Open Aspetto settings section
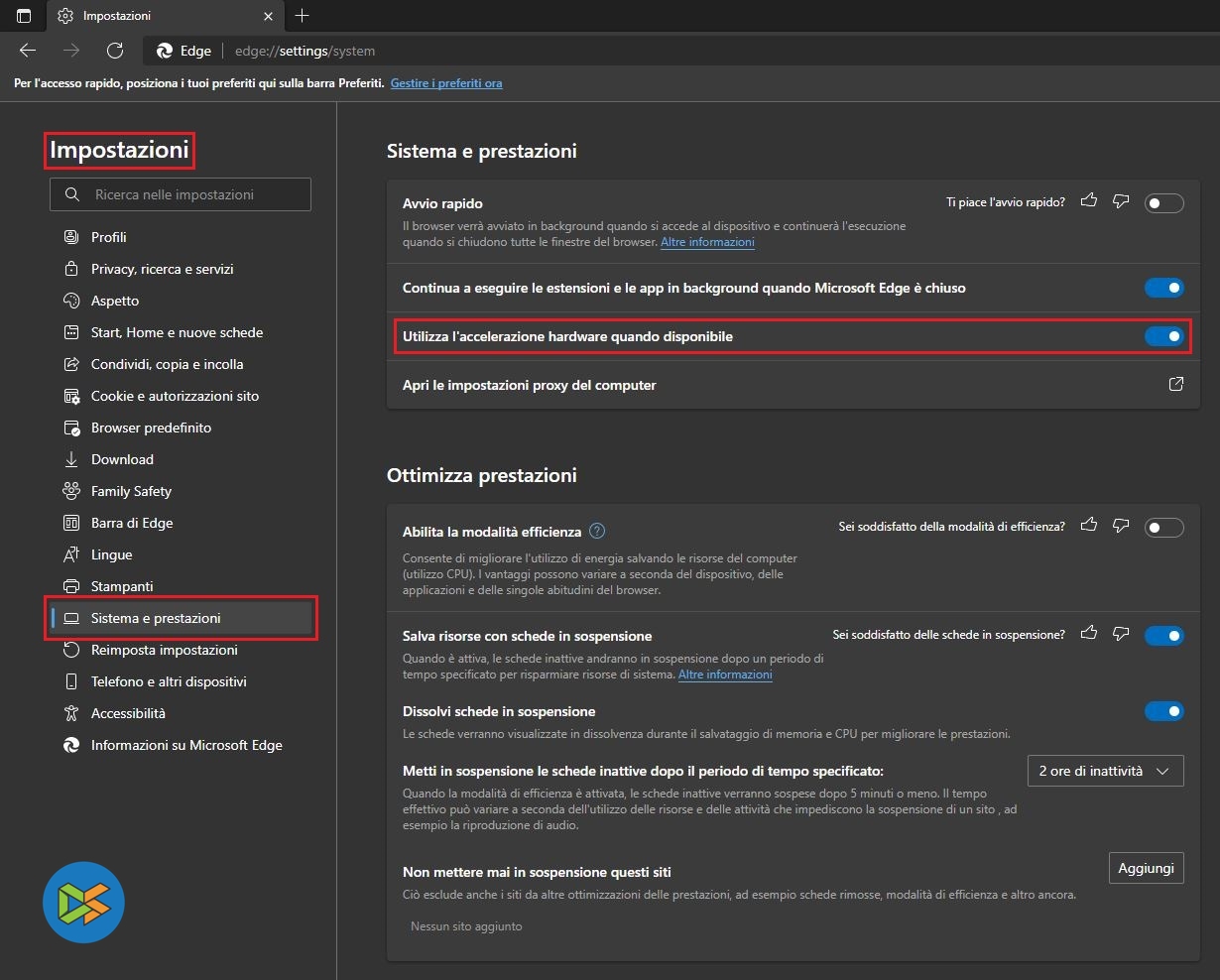 pos(115,301)
